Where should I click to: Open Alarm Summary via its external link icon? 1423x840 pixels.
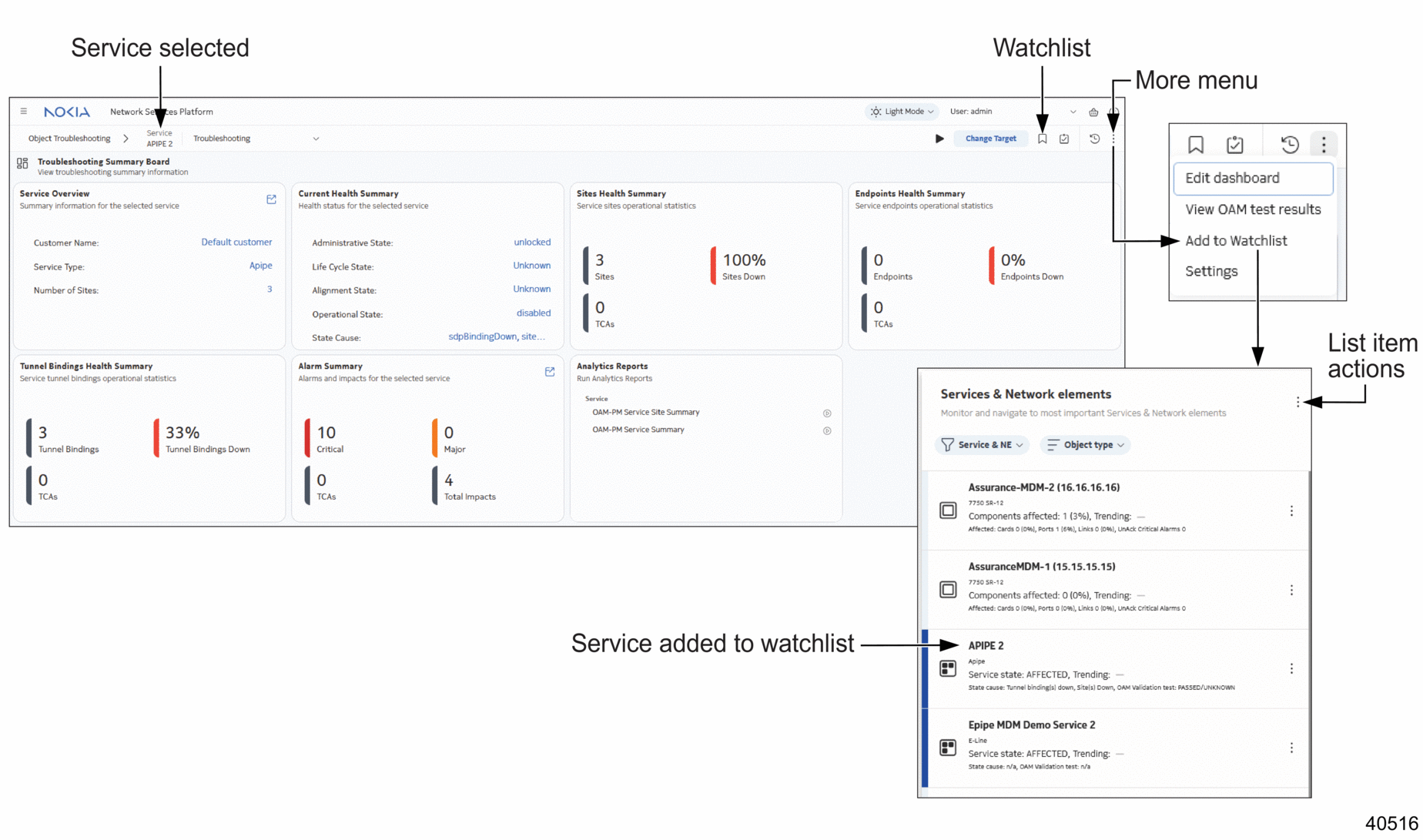coord(550,372)
